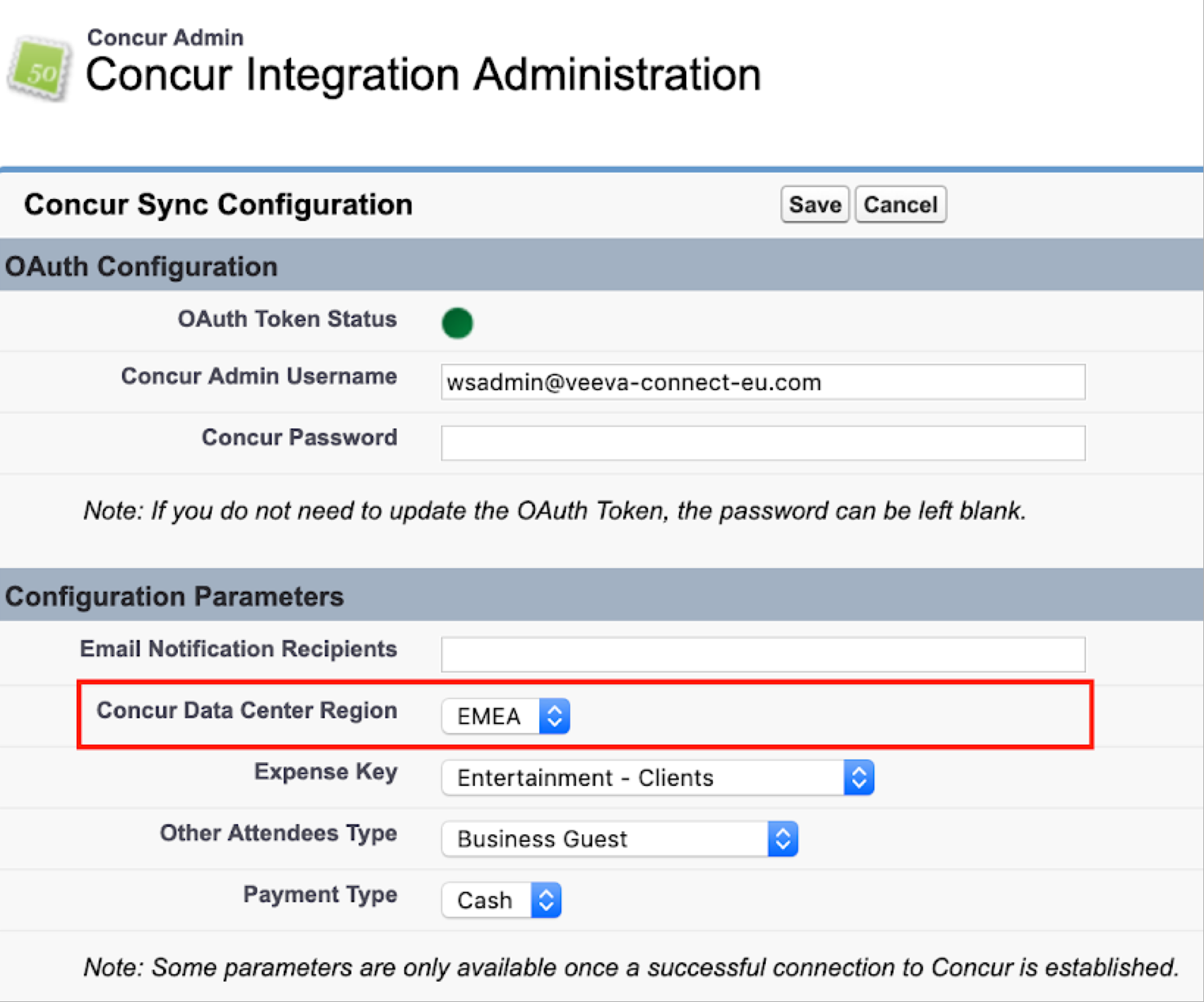Image resolution: width=1204 pixels, height=1002 pixels.
Task: Click the green OAuth Token Status indicator
Action: tap(457, 323)
